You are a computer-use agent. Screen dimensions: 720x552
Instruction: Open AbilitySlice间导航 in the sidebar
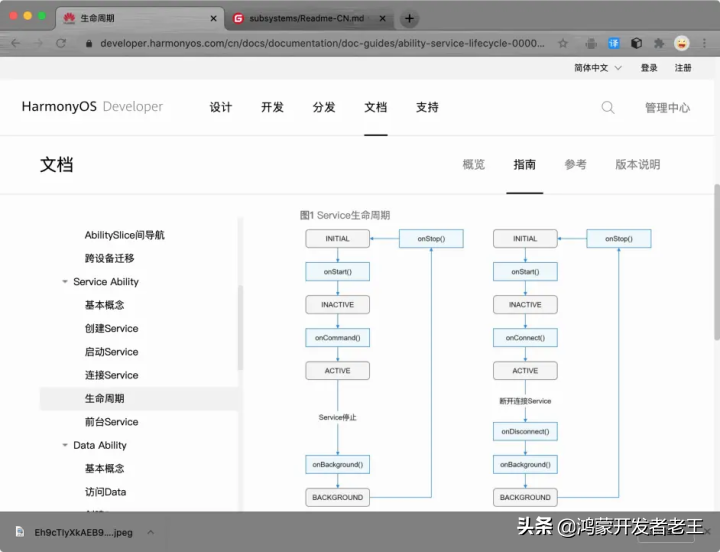click(124, 235)
